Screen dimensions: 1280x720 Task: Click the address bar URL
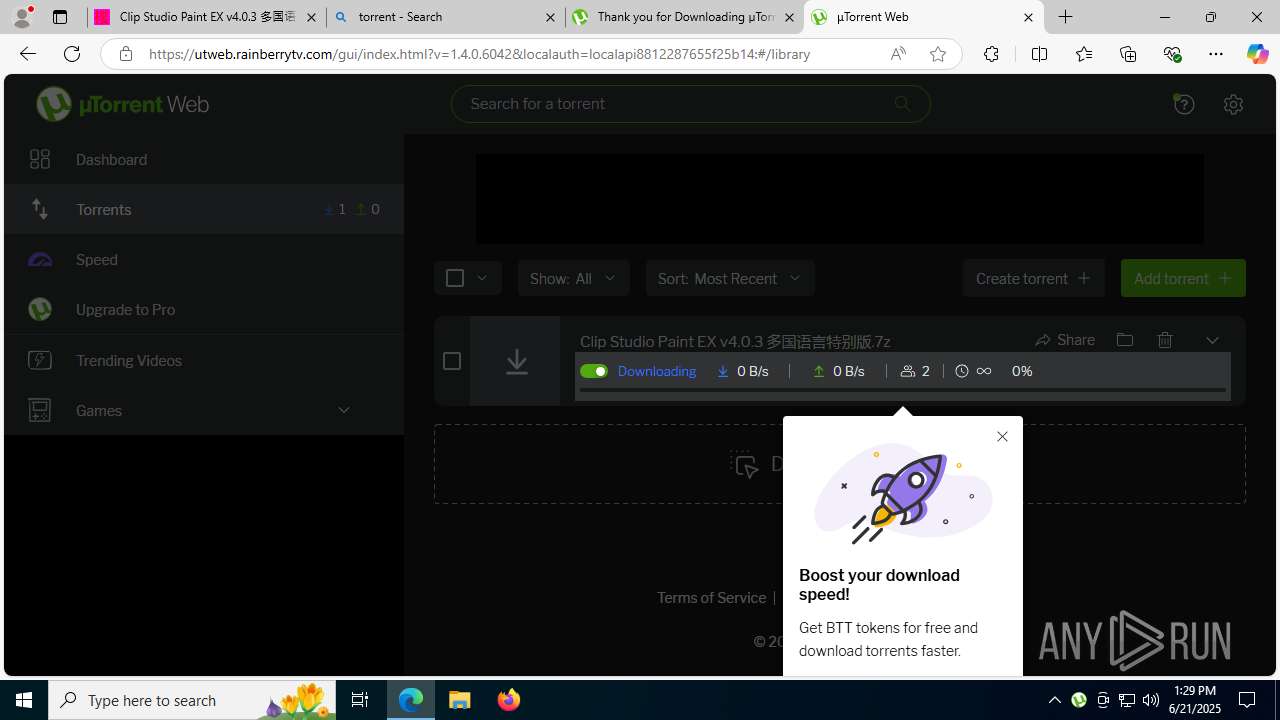pos(479,54)
